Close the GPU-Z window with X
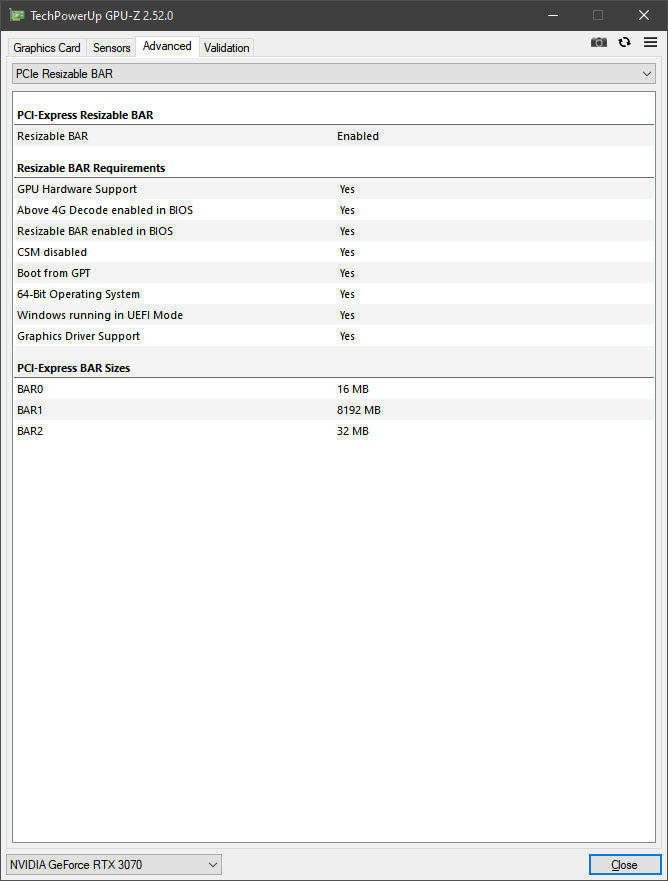 point(644,15)
